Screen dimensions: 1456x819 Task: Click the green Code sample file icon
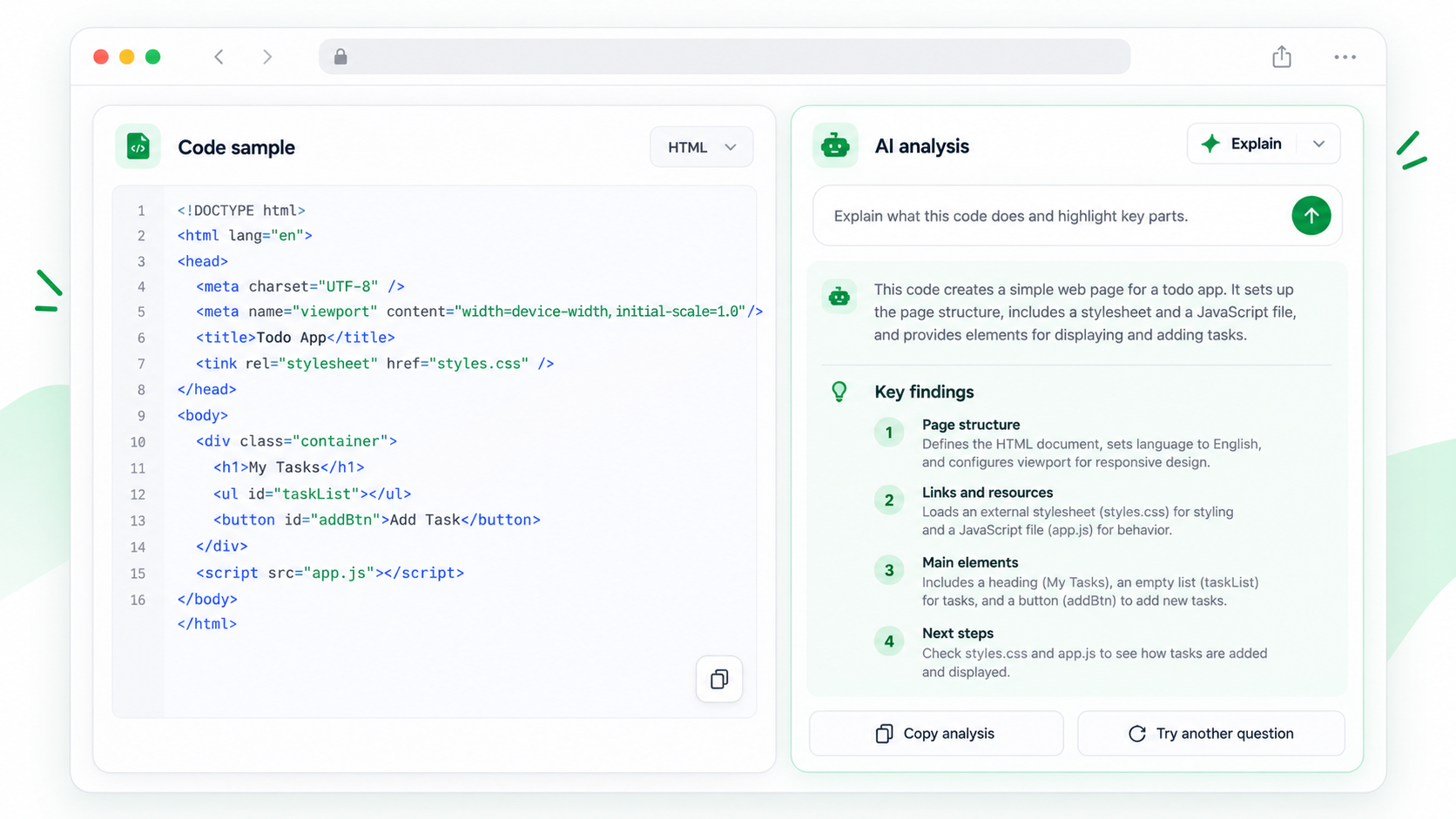(138, 146)
